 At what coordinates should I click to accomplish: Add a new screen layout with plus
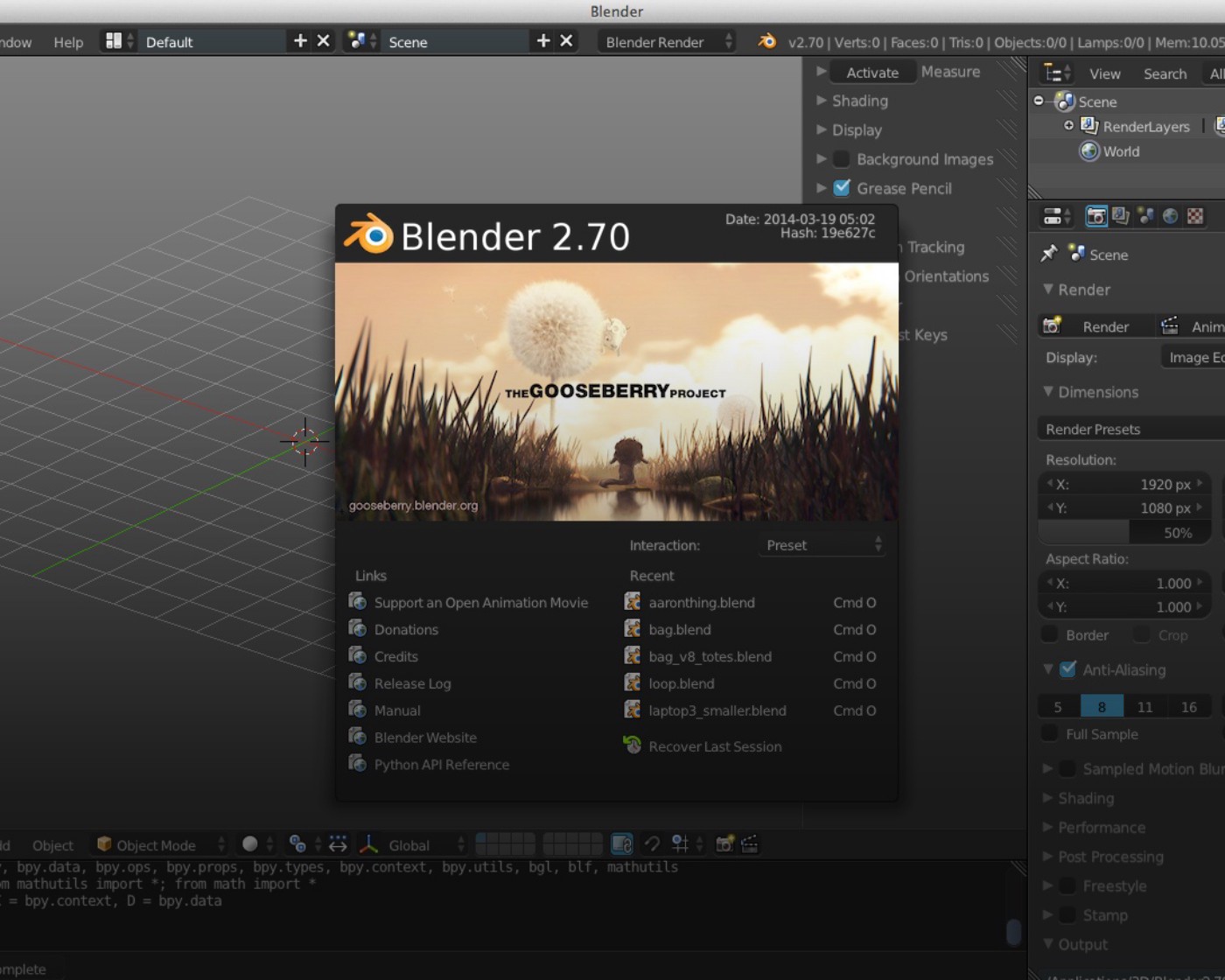tap(300, 41)
